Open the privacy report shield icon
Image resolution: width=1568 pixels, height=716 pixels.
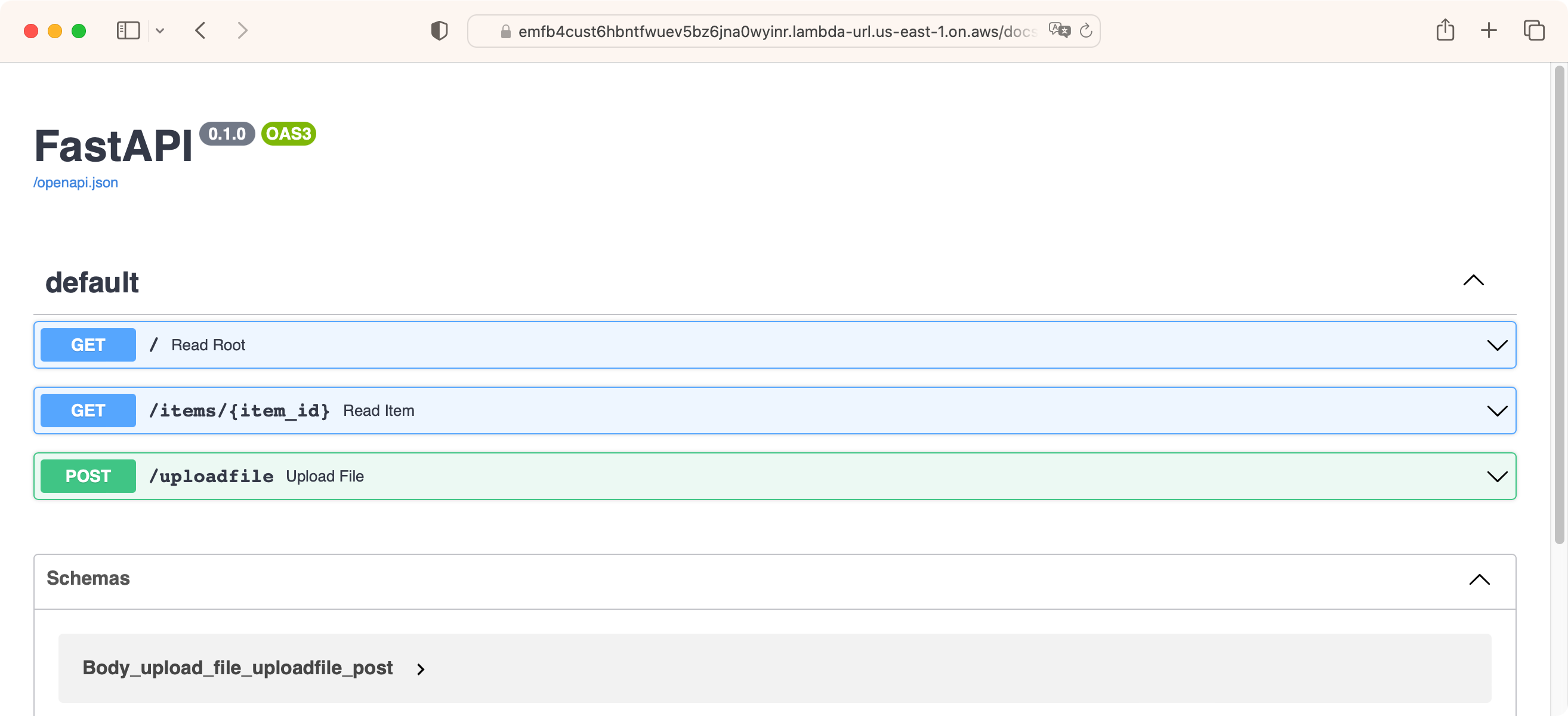pyautogui.click(x=439, y=30)
